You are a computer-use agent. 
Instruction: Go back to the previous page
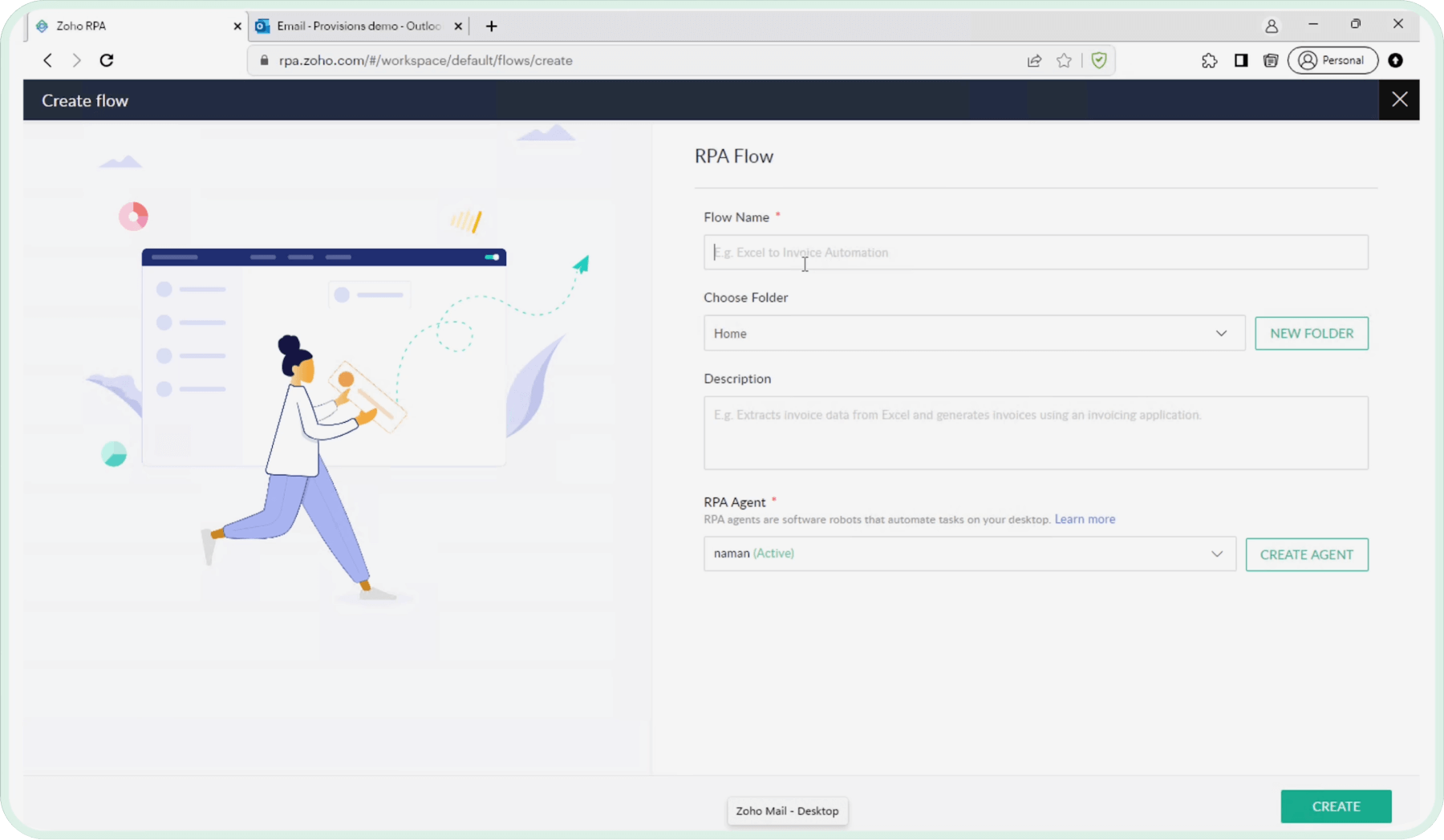48,60
